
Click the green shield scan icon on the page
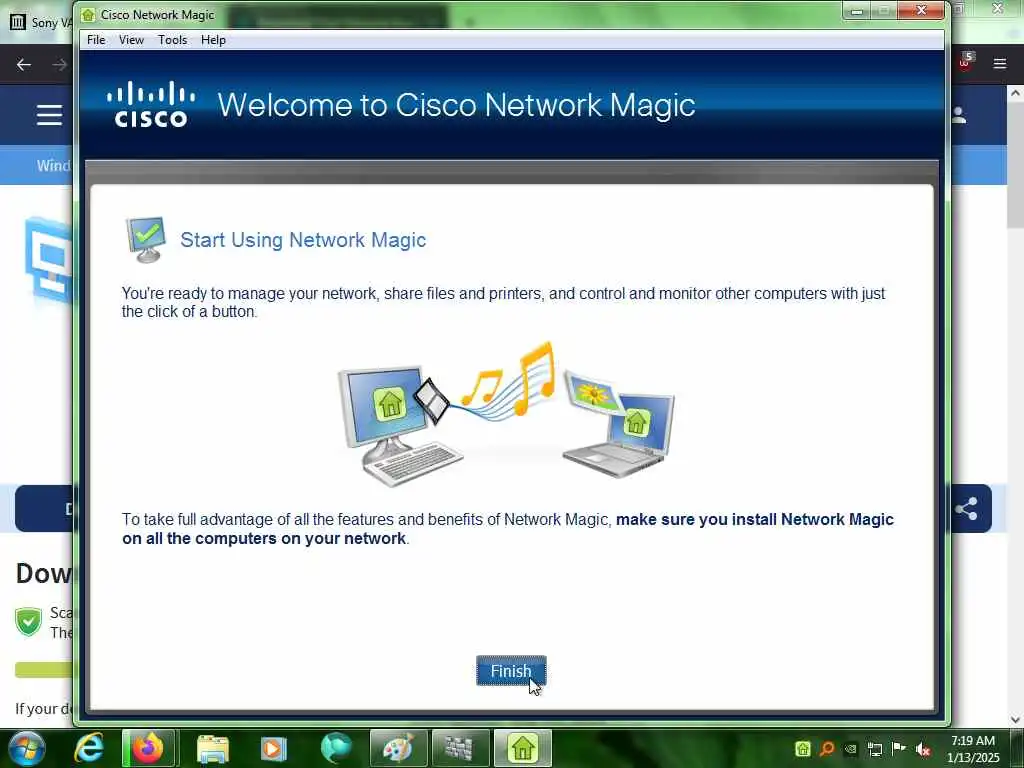(28, 621)
